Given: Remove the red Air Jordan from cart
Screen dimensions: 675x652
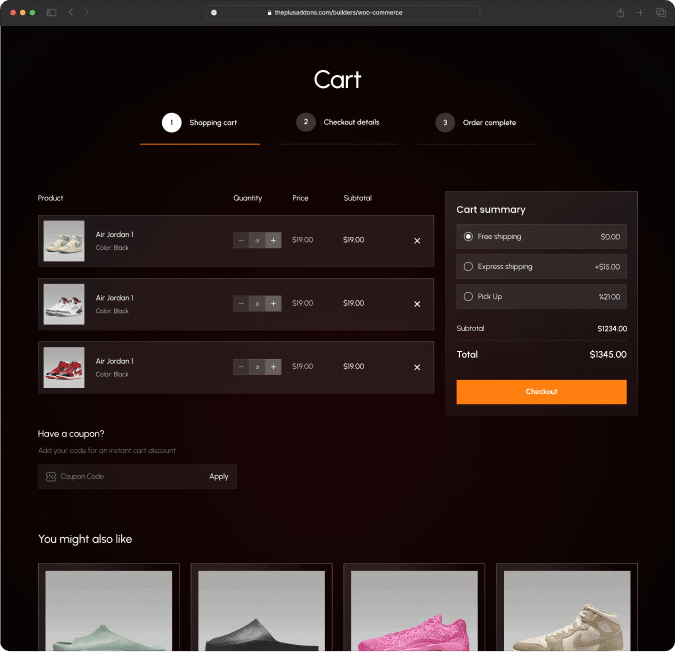Looking at the screenshot, I should 417,367.
